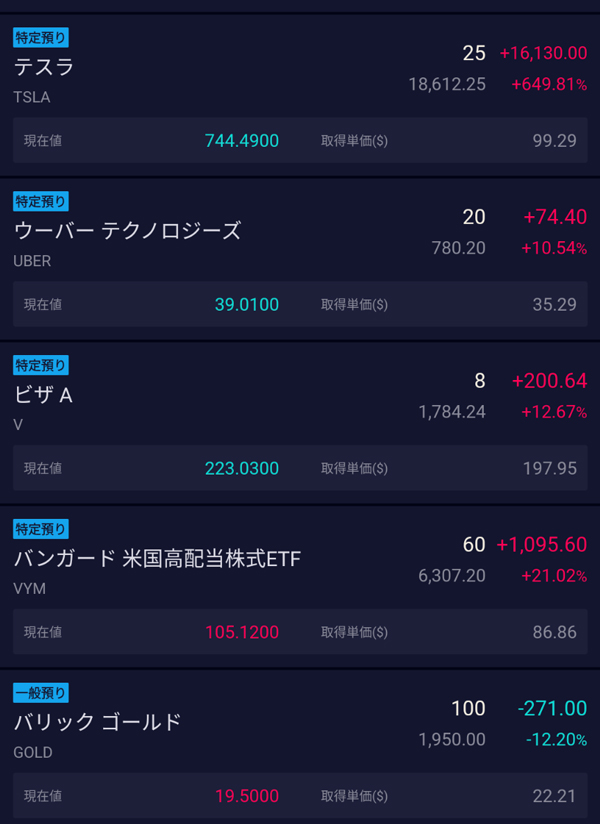Click Tesla's current price 744.4900
Viewport: 600px width, 824px height.
tap(241, 141)
